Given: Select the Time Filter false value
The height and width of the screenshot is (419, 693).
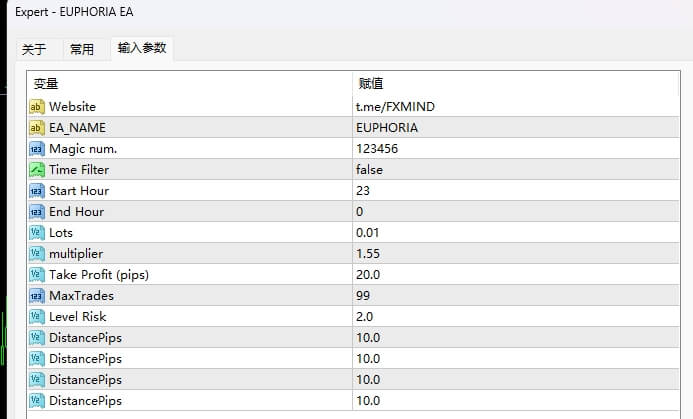Looking at the screenshot, I should click(x=369, y=170).
